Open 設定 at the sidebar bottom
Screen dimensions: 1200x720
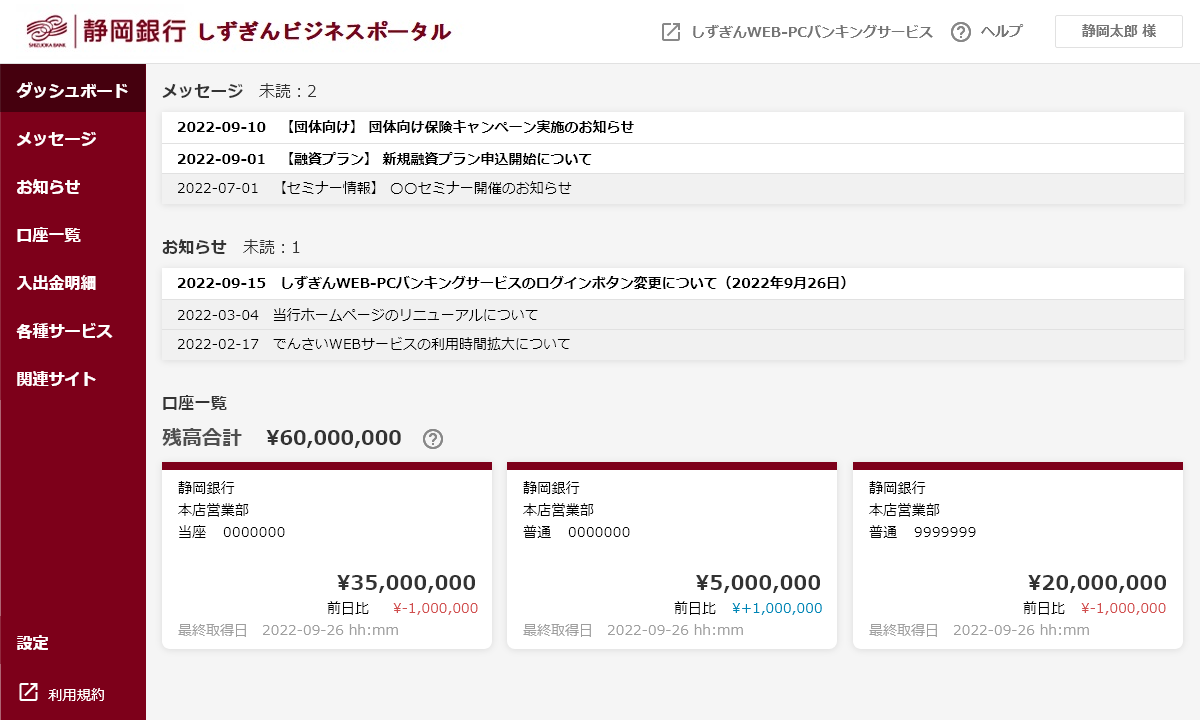(33, 643)
